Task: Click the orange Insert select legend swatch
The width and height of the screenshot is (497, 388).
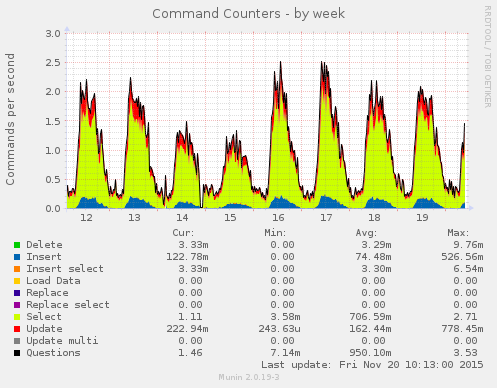Action: coord(17,269)
